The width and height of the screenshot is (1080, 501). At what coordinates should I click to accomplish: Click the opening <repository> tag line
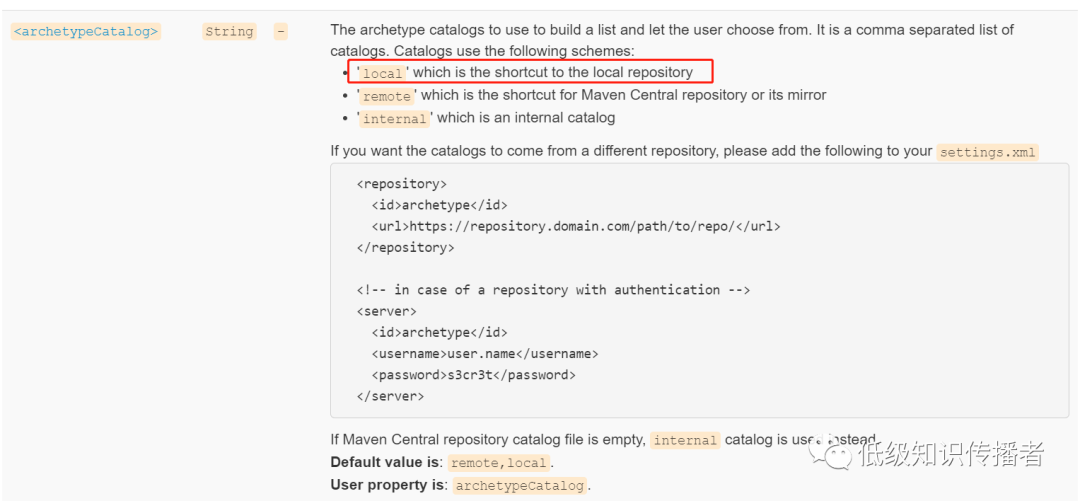(x=401, y=184)
